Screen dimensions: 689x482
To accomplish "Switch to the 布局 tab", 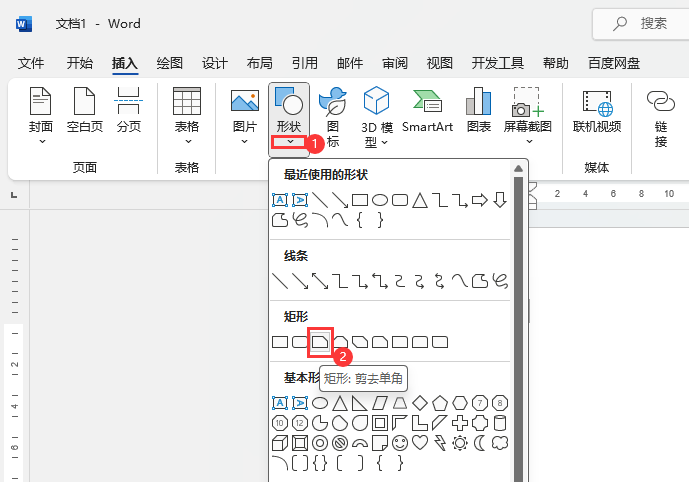I will (259, 63).
